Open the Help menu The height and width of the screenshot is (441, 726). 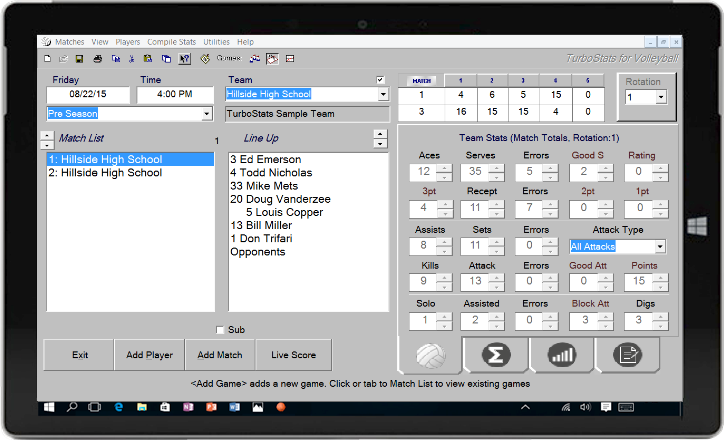coord(245,42)
